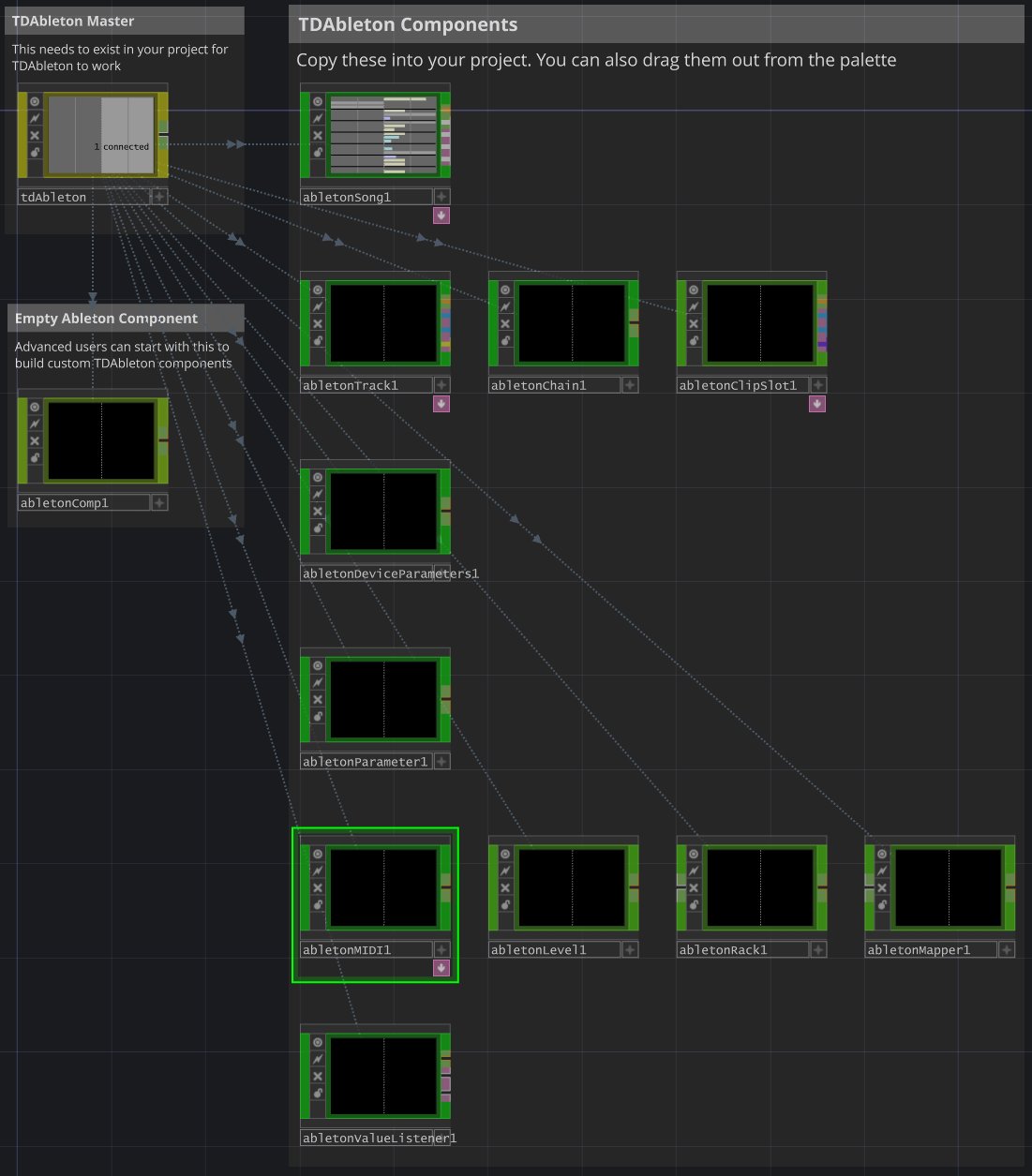Expand abletonSong1 with its plus button
The width and height of the screenshot is (1032, 1176).
pyautogui.click(x=441, y=196)
